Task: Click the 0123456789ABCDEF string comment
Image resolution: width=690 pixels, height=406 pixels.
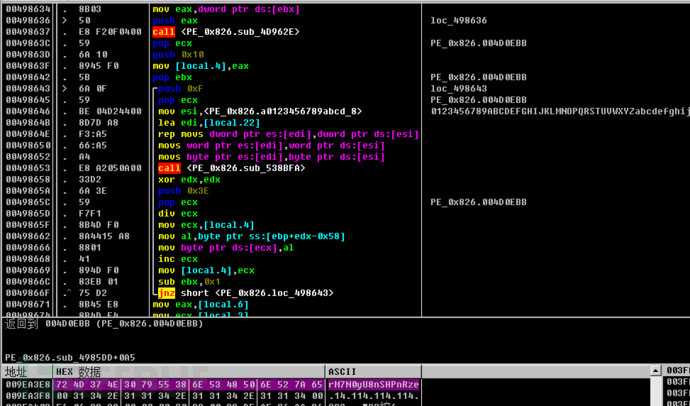Action: coord(560,111)
